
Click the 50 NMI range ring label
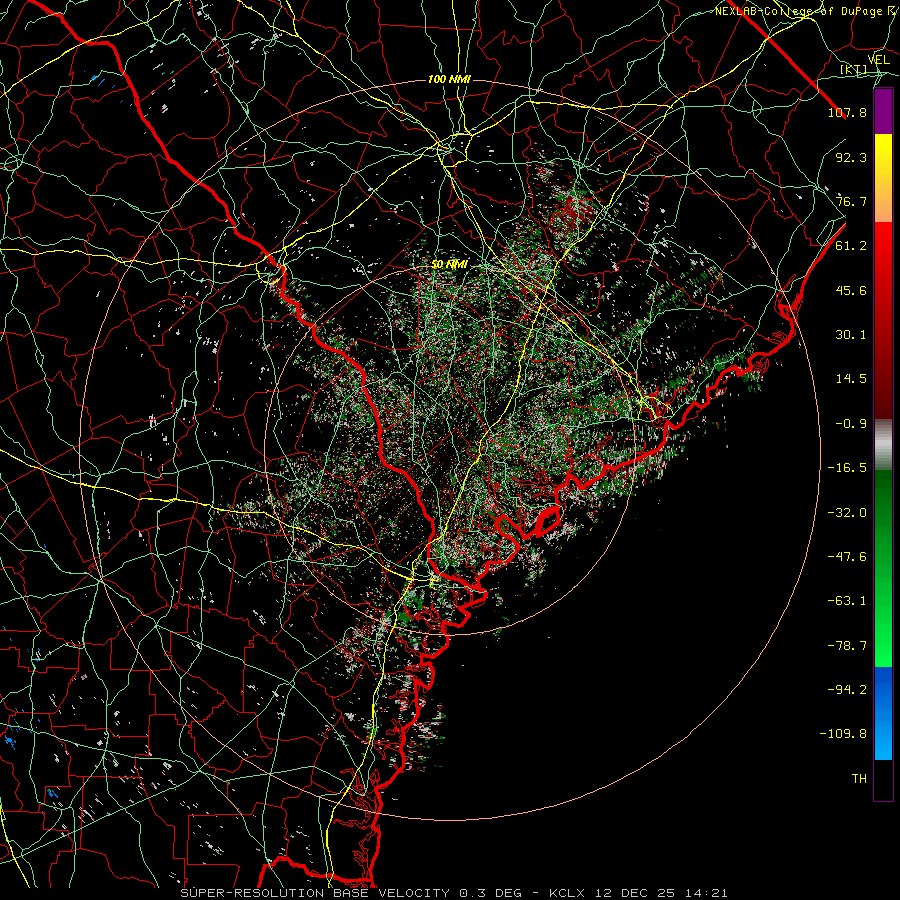tap(449, 265)
